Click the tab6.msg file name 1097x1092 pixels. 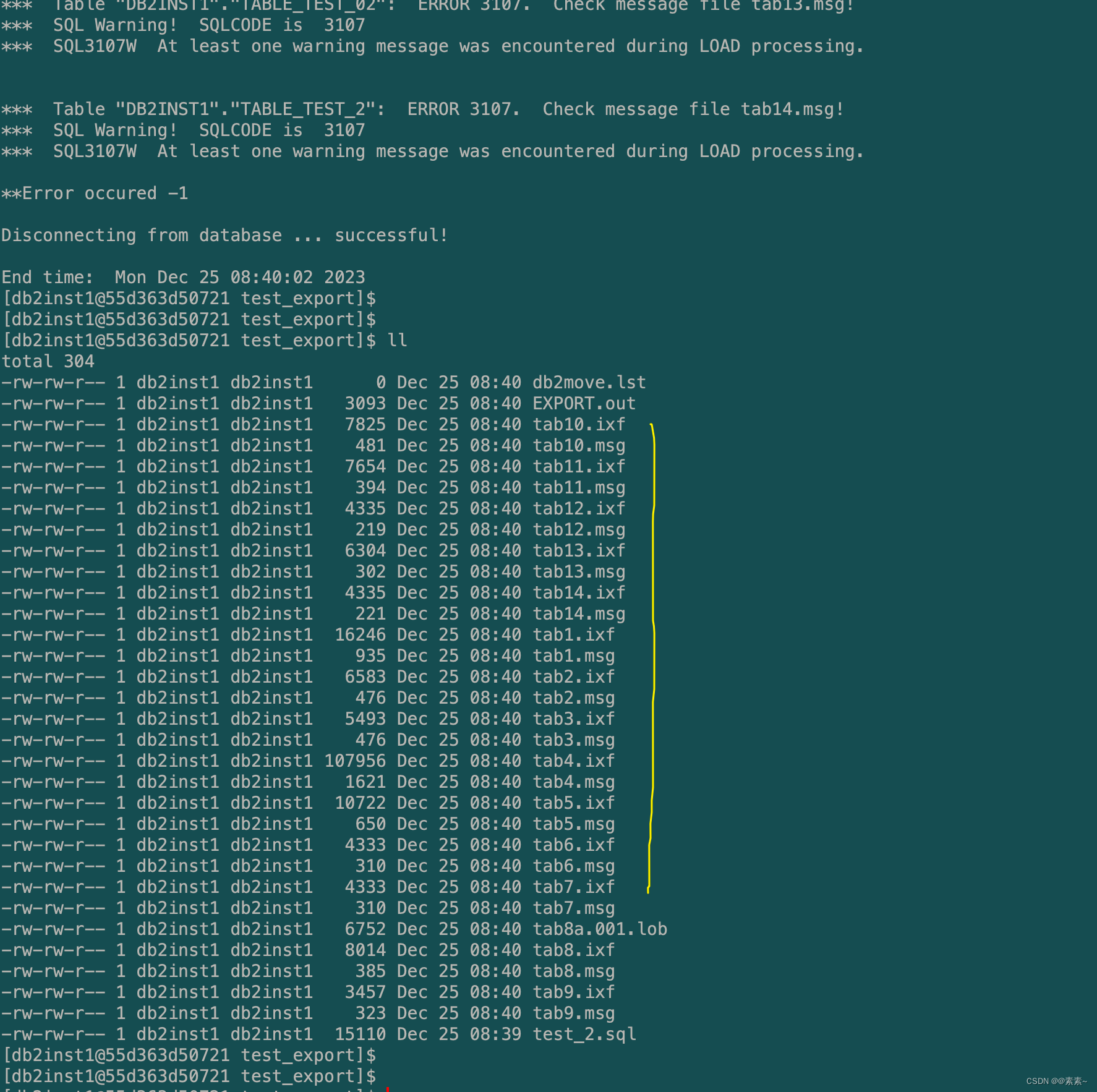(x=574, y=866)
